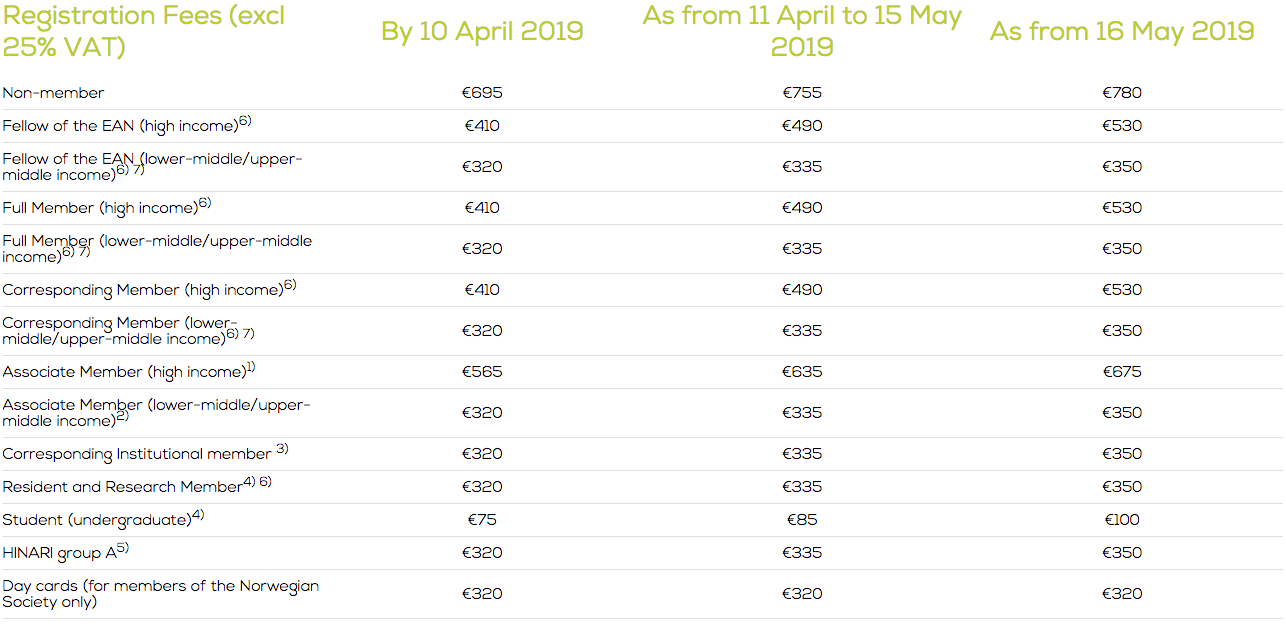Click the Resident and Research Member label
The height and width of the screenshot is (625, 1286).
tap(137, 486)
